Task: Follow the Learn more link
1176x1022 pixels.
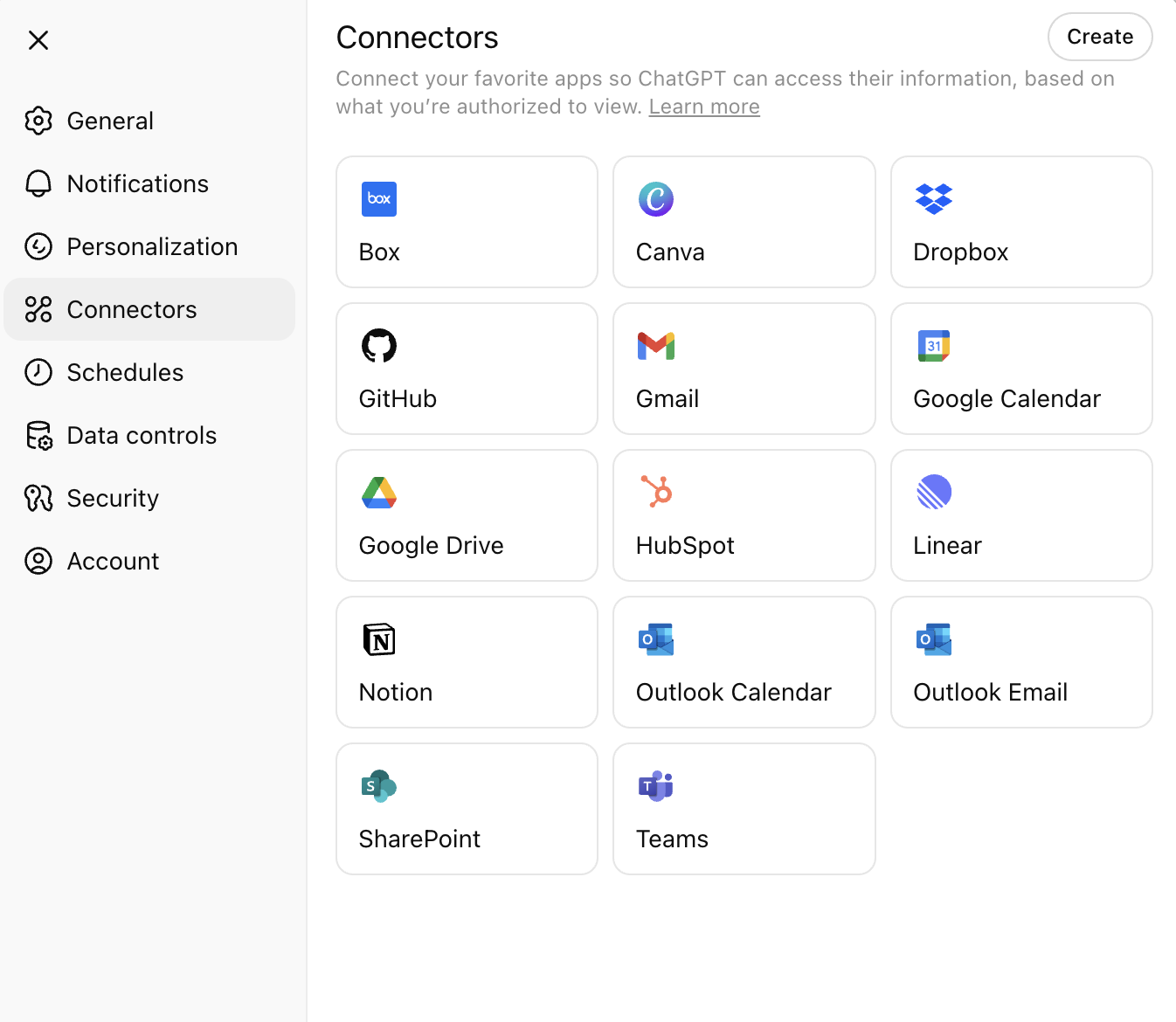Action: [x=704, y=107]
